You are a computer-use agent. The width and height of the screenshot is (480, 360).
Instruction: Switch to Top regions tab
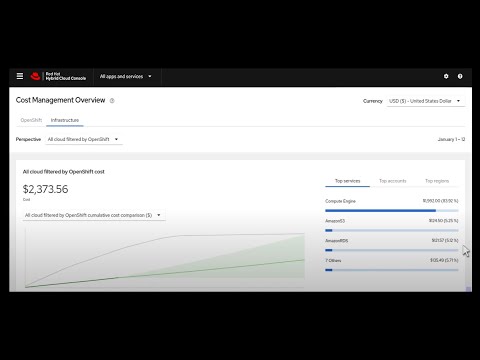pyautogui.click(x=437, y=181)
